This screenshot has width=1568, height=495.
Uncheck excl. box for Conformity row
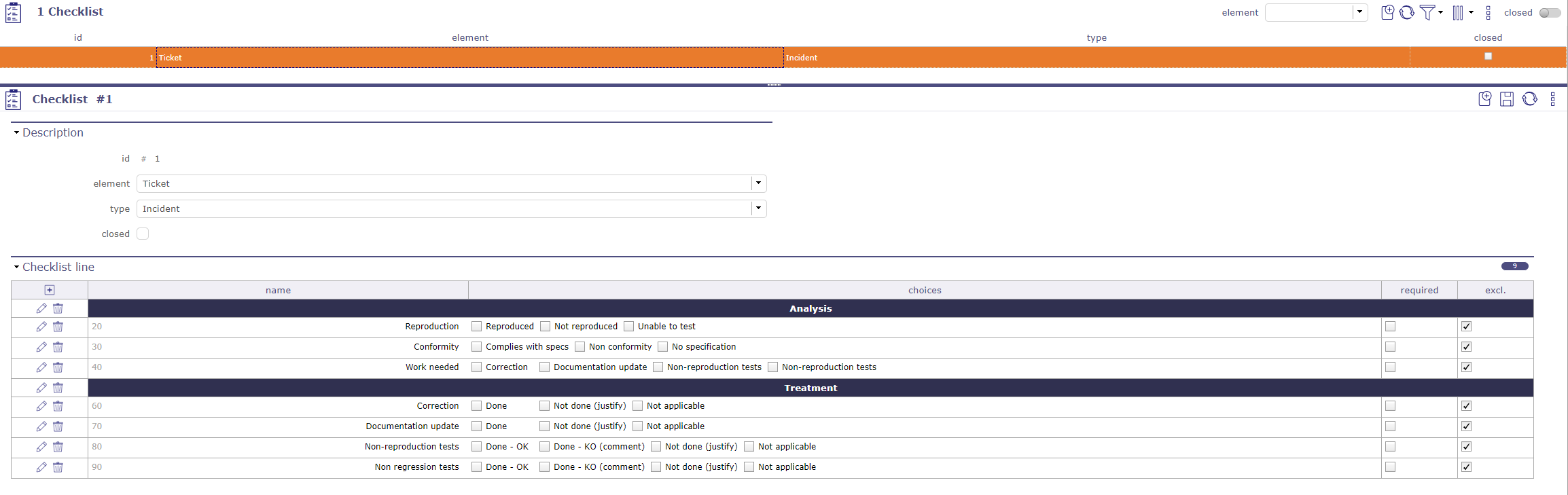[1466, 347]
